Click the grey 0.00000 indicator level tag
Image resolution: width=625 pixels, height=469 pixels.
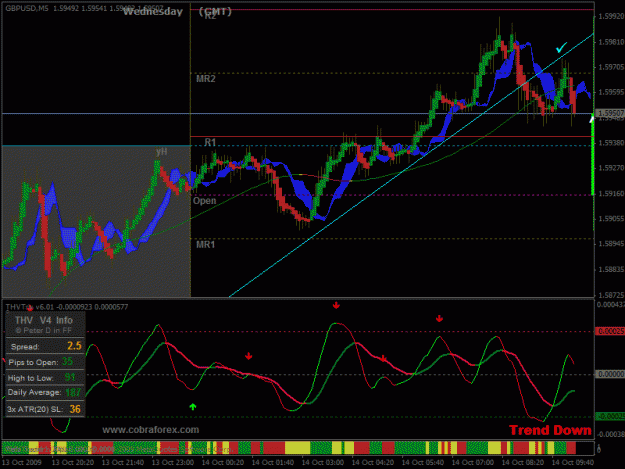pos(610,374)
